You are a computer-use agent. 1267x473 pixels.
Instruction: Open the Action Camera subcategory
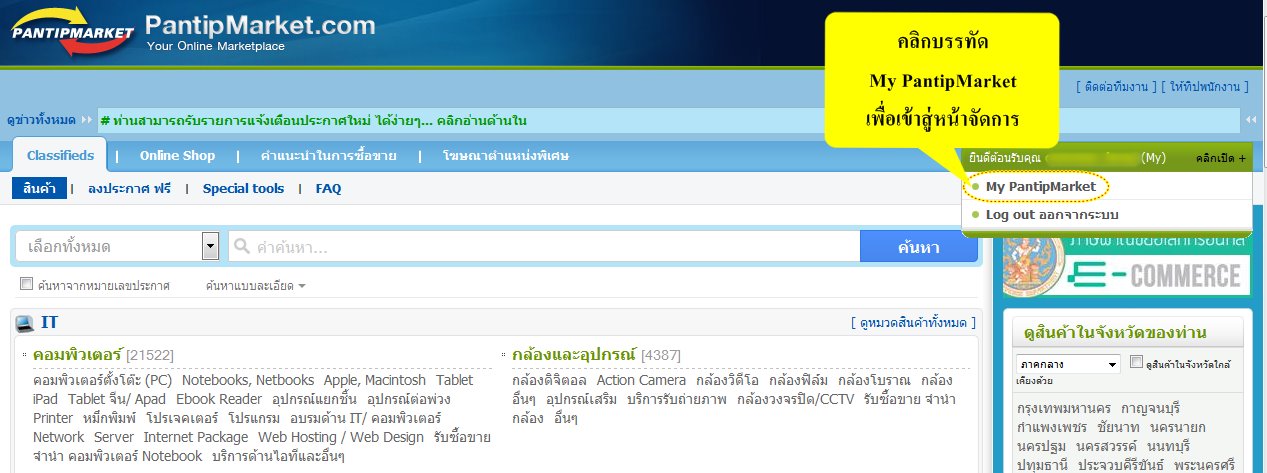click(x=641, y=381)
